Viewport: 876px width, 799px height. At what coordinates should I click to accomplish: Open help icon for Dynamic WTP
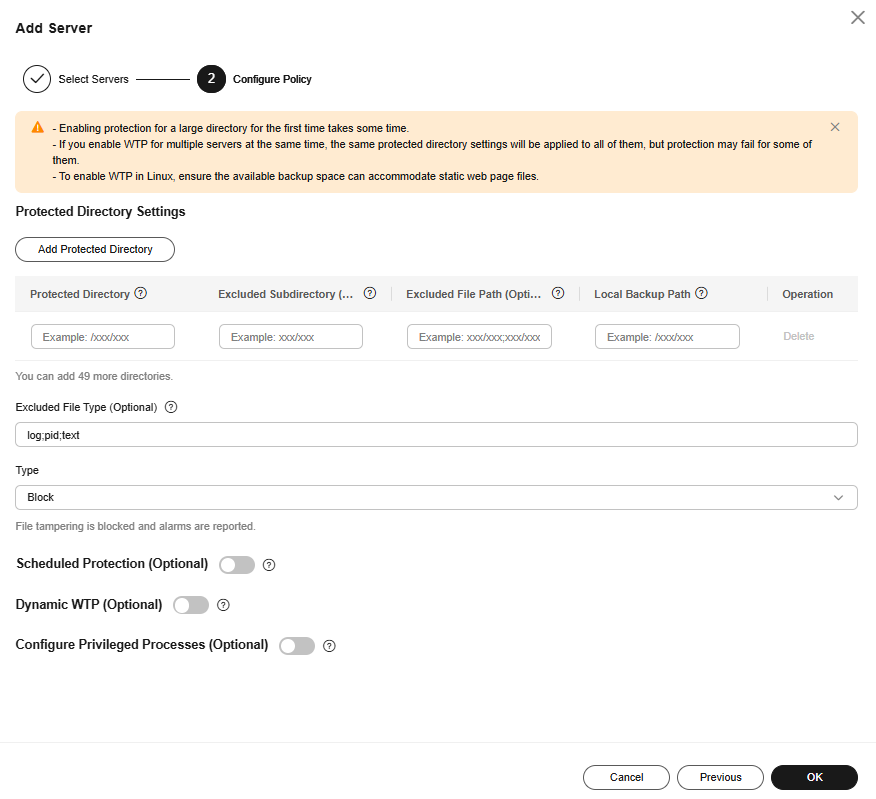223,605
